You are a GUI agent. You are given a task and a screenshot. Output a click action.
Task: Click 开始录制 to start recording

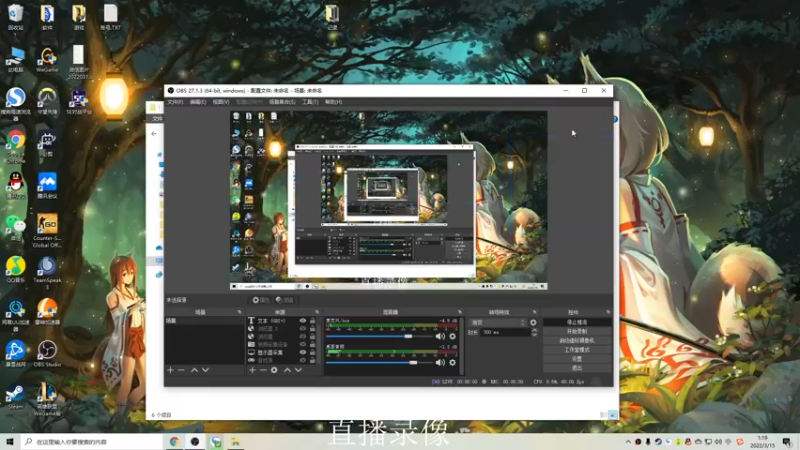tap(577, 332)
